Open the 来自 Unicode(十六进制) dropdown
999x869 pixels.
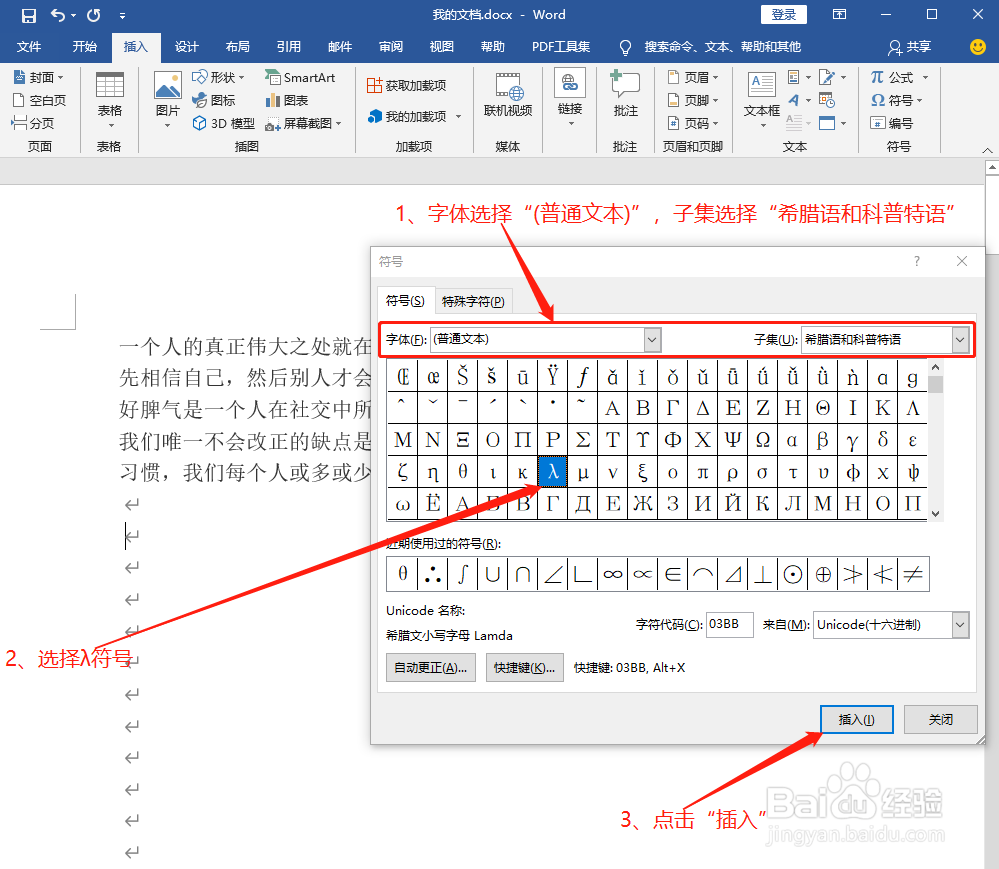[x=960, y=625]
